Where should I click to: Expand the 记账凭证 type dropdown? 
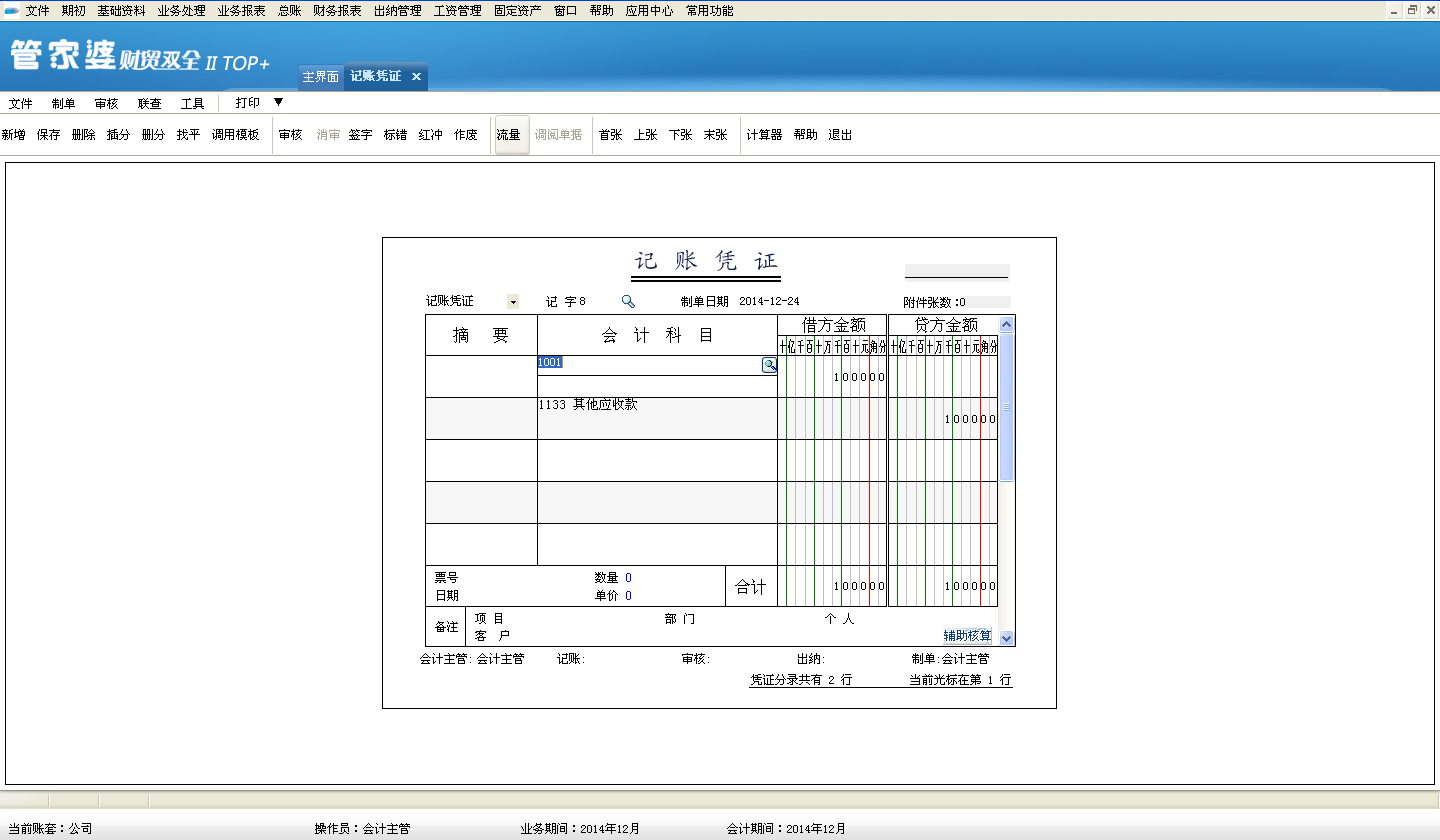pos(512,302)
